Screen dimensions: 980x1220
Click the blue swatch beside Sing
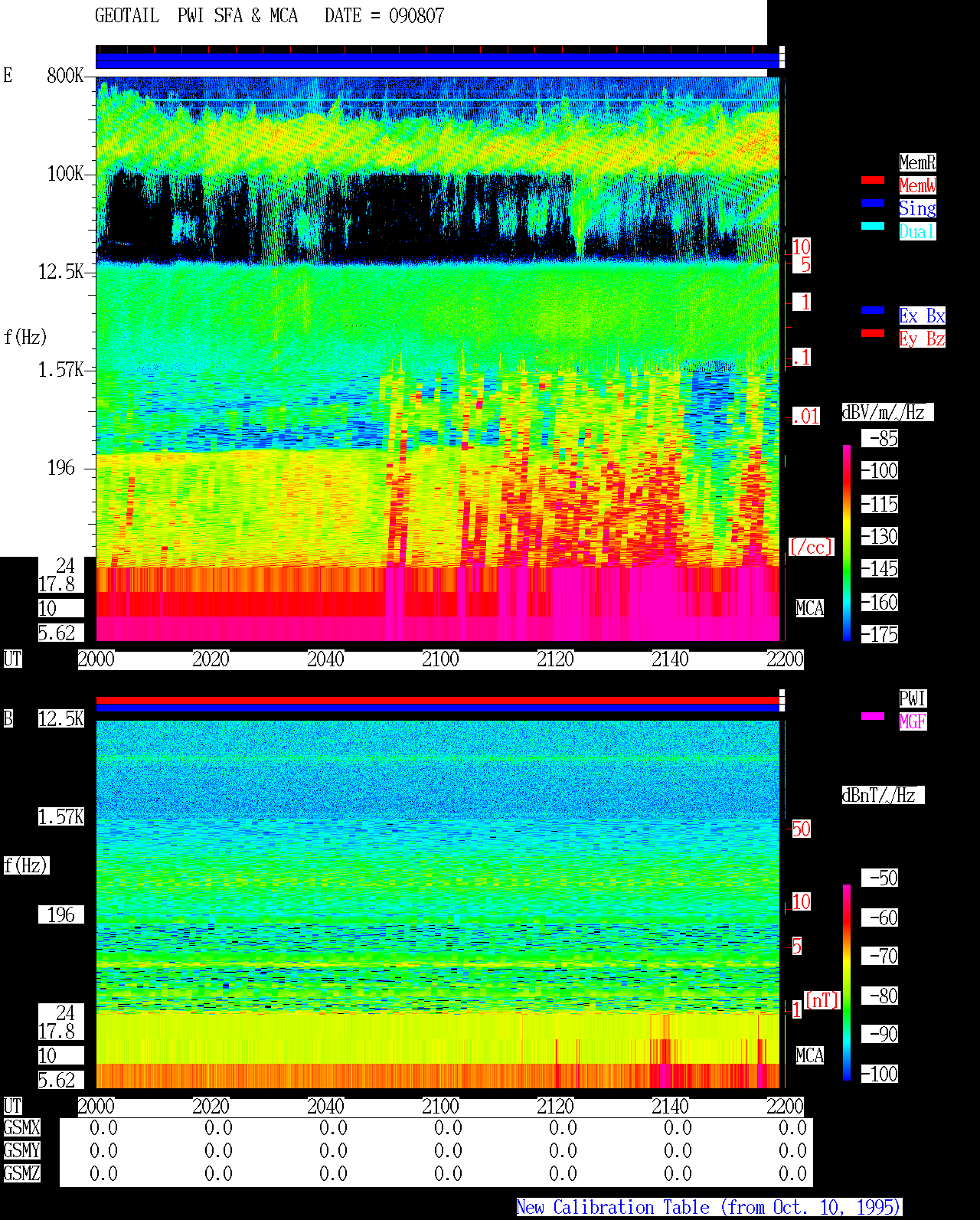[873, 203]
